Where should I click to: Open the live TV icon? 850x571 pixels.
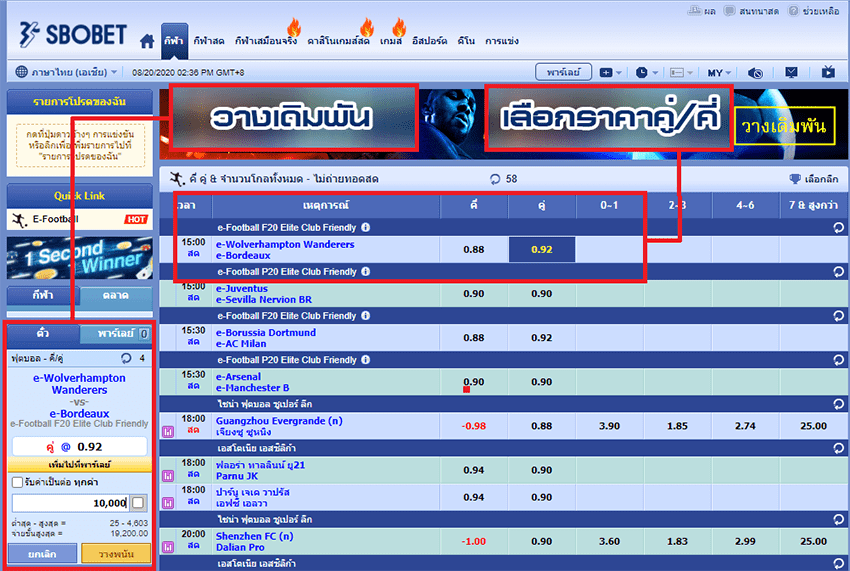click(x=828, y=72)
